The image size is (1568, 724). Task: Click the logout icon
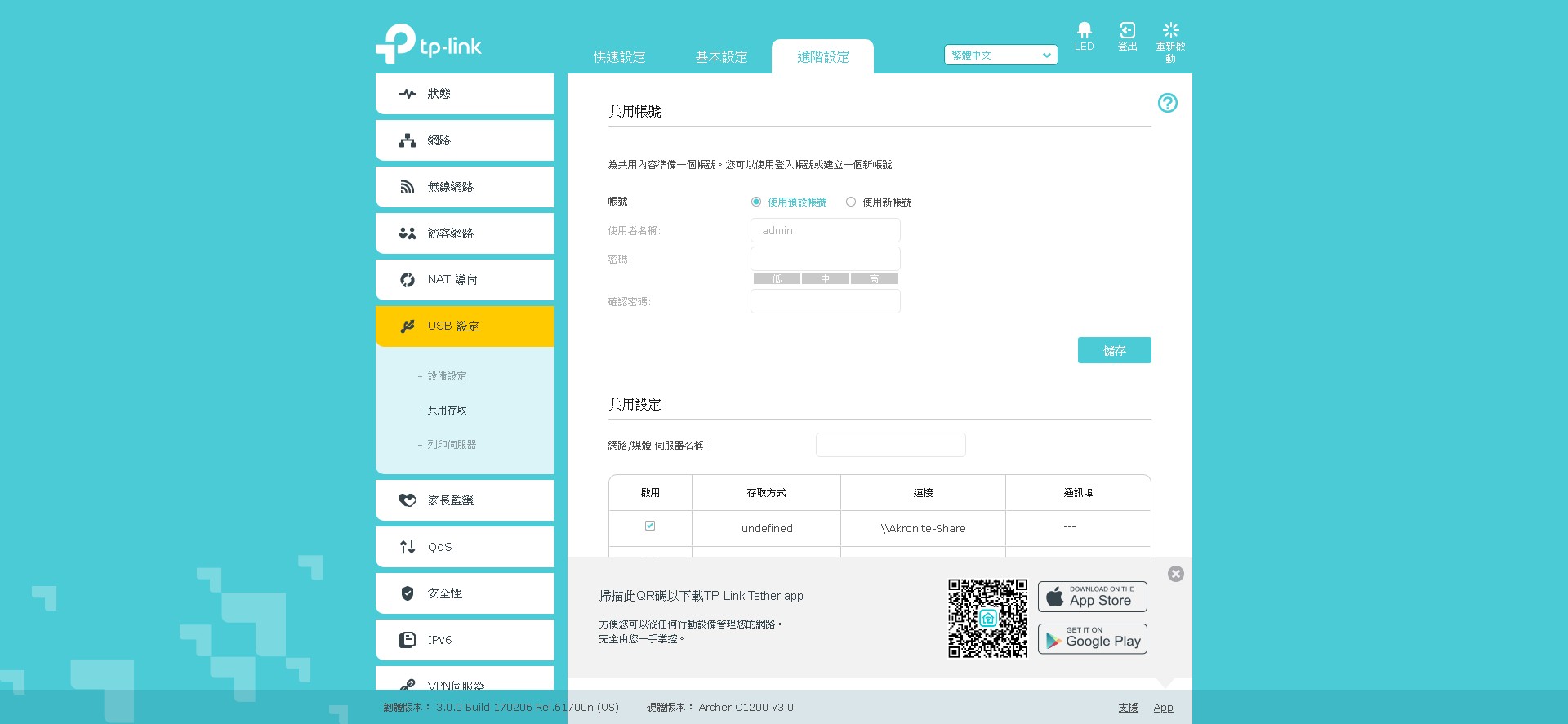pos(1127,30)
